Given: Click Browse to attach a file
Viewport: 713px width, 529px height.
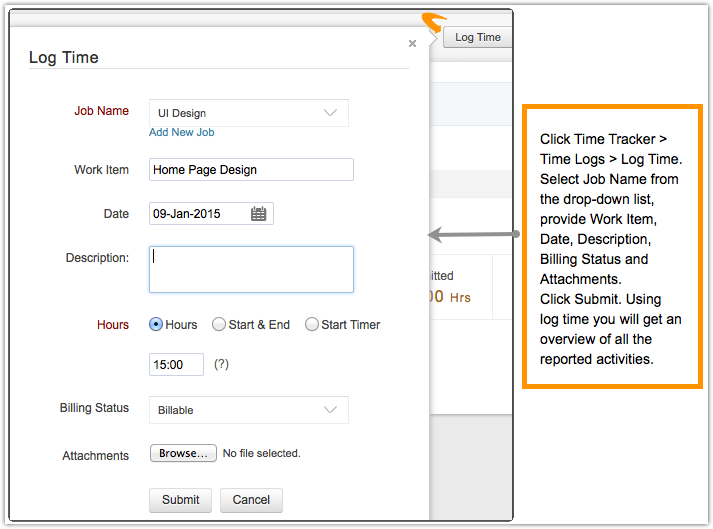Looking at the screenshot, I should tap(183, 453).
